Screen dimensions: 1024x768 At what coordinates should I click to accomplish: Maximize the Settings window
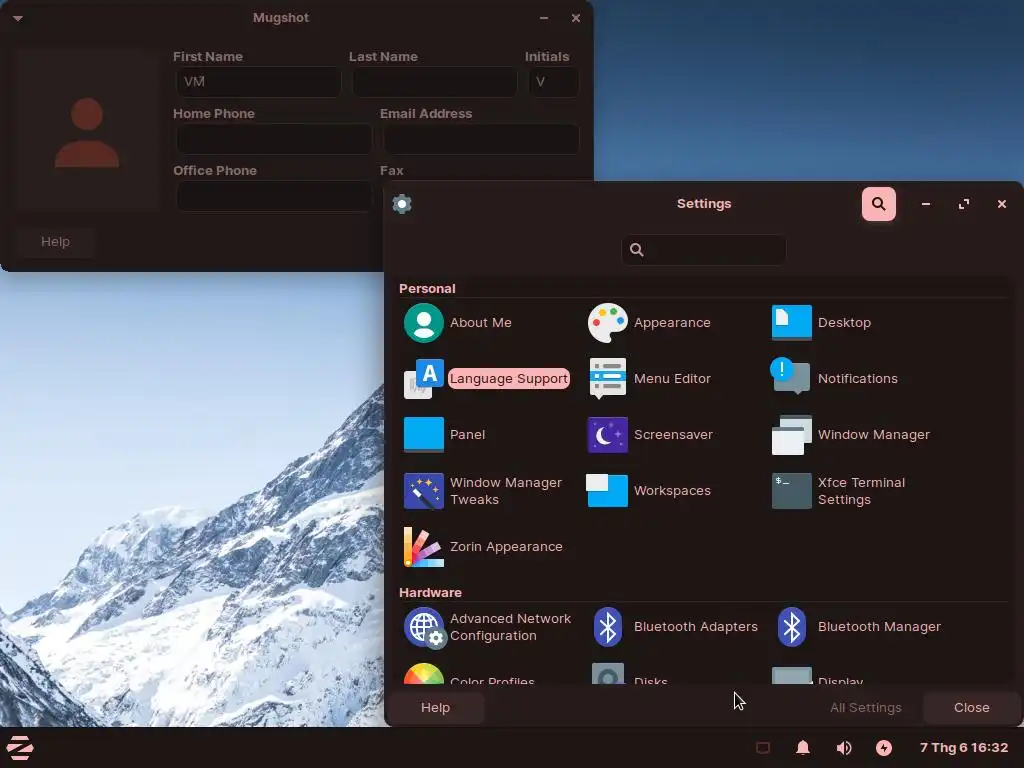pos(963,204)
